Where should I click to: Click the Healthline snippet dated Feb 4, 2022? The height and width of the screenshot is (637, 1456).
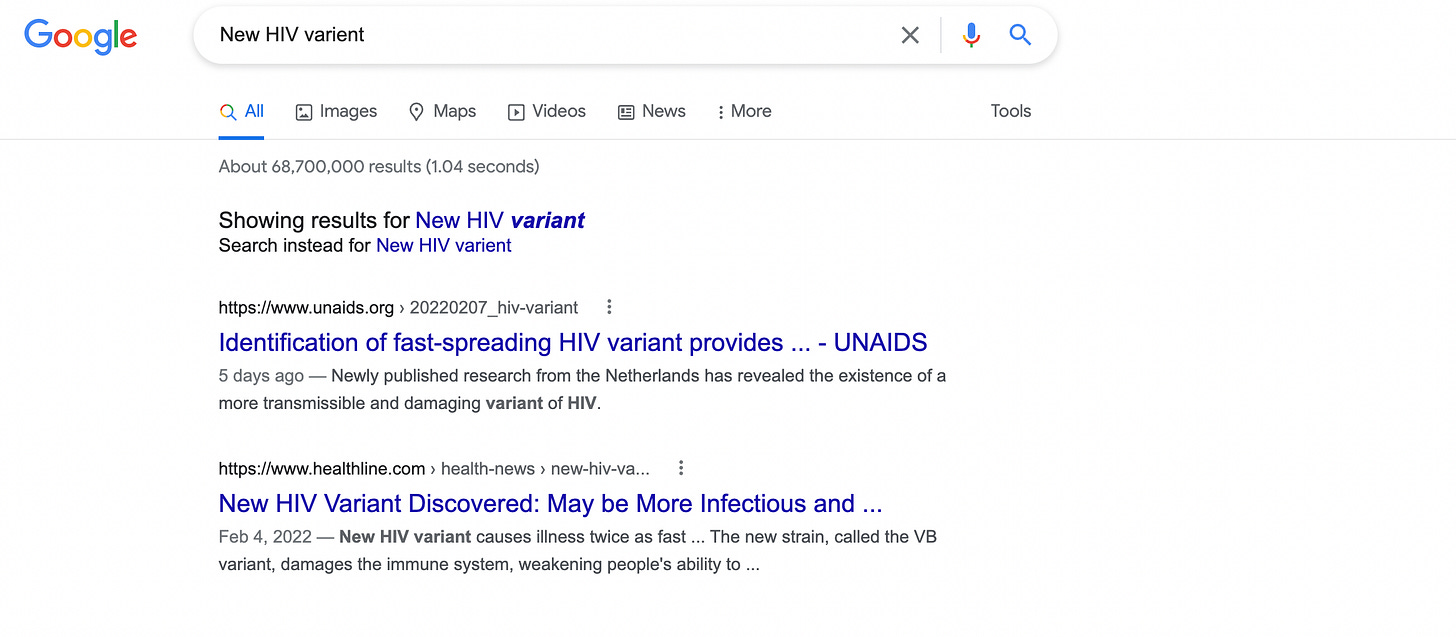pos(578,551)
